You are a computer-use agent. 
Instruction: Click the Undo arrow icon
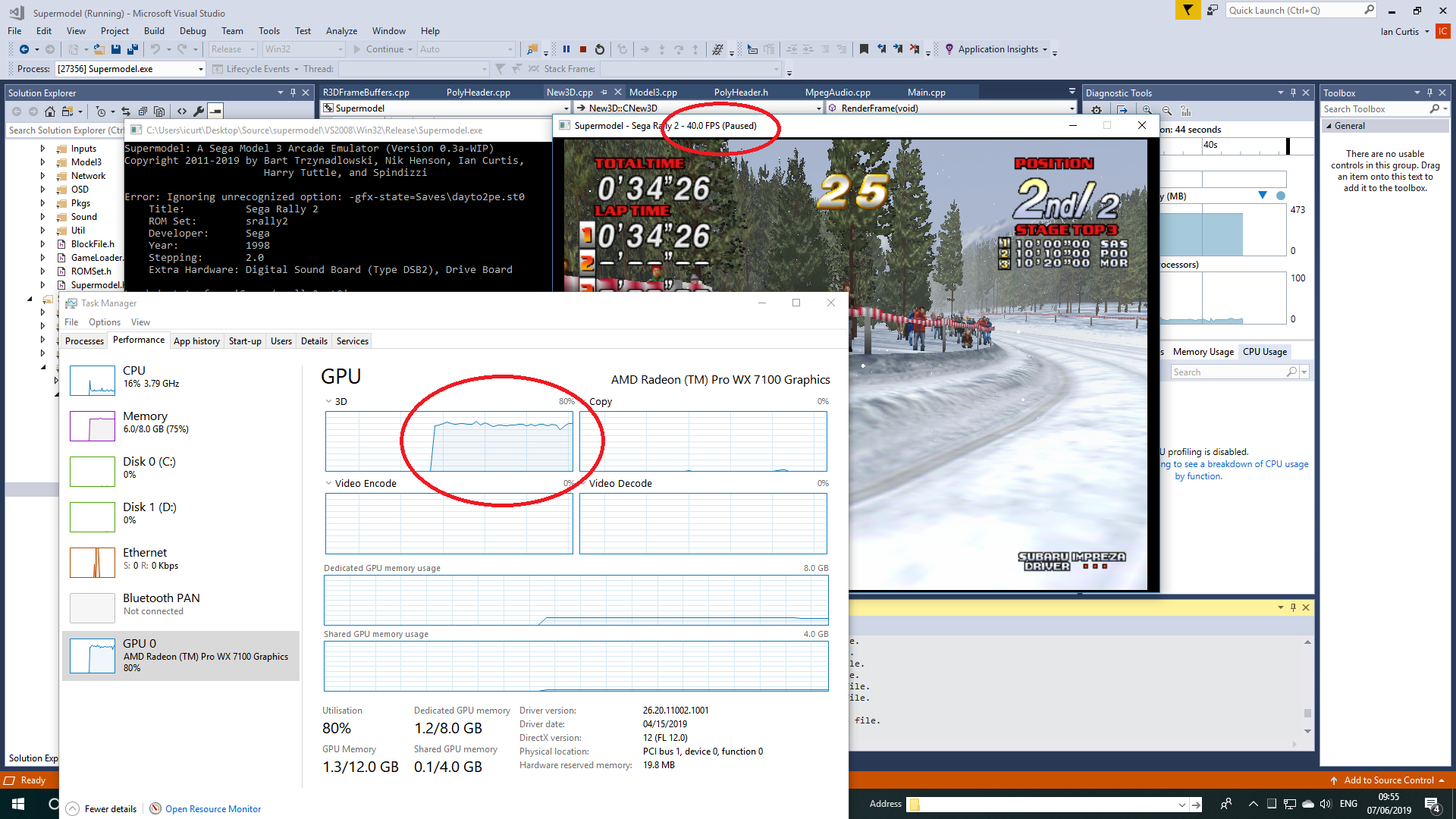tap(155, 49)
